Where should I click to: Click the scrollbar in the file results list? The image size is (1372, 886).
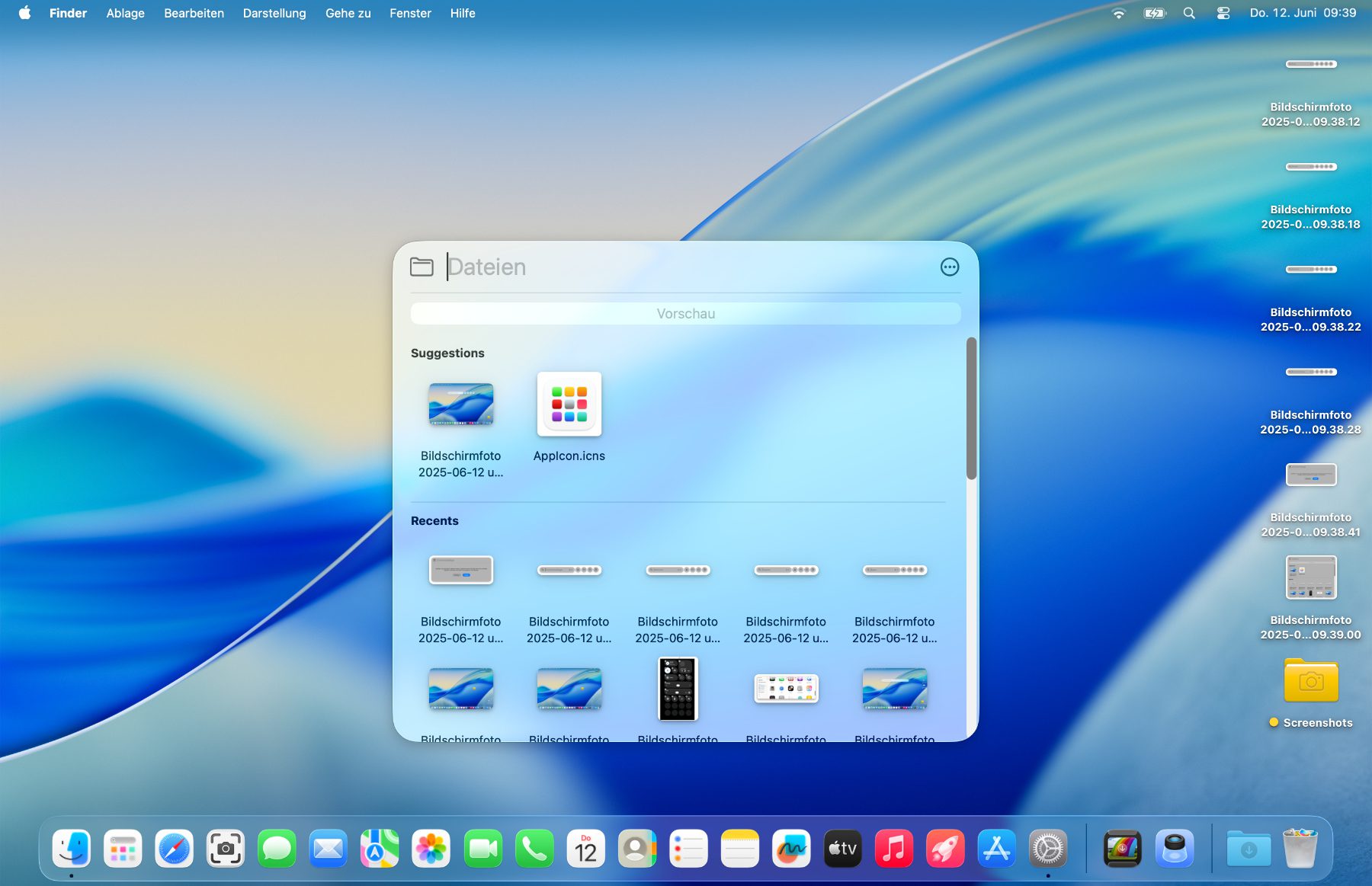[971, 408]
